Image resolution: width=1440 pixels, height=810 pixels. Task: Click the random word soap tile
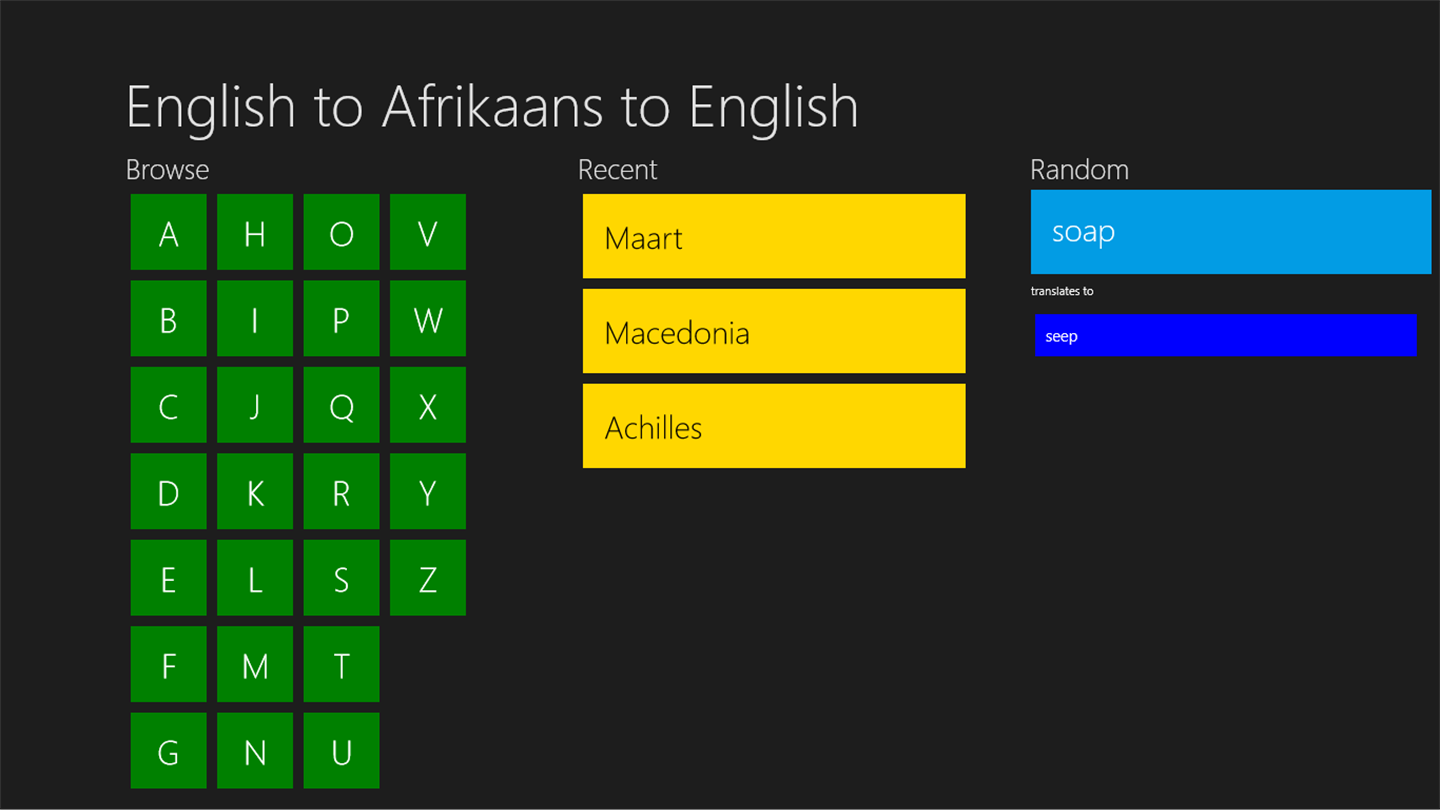pos(1231,232)
